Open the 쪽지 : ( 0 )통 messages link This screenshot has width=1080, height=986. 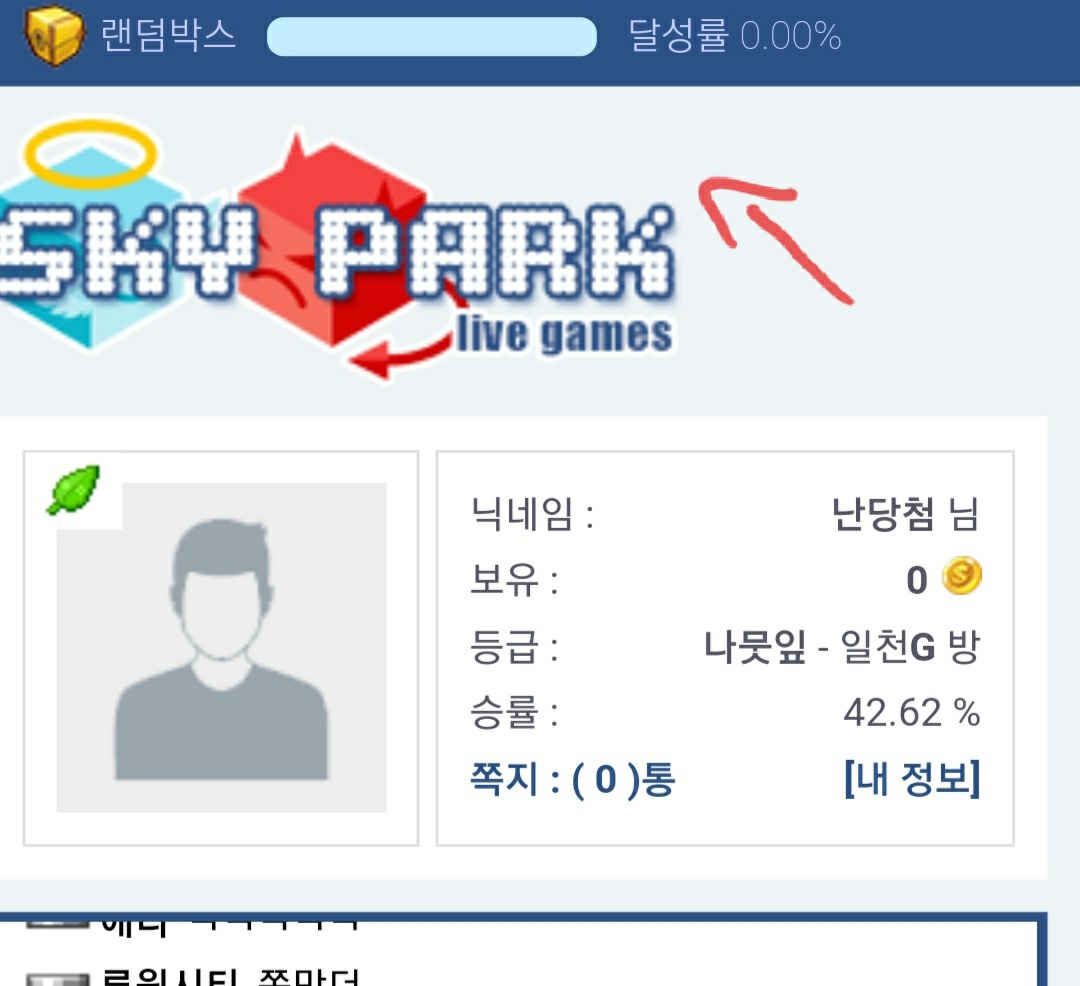(x=572, y=779)
